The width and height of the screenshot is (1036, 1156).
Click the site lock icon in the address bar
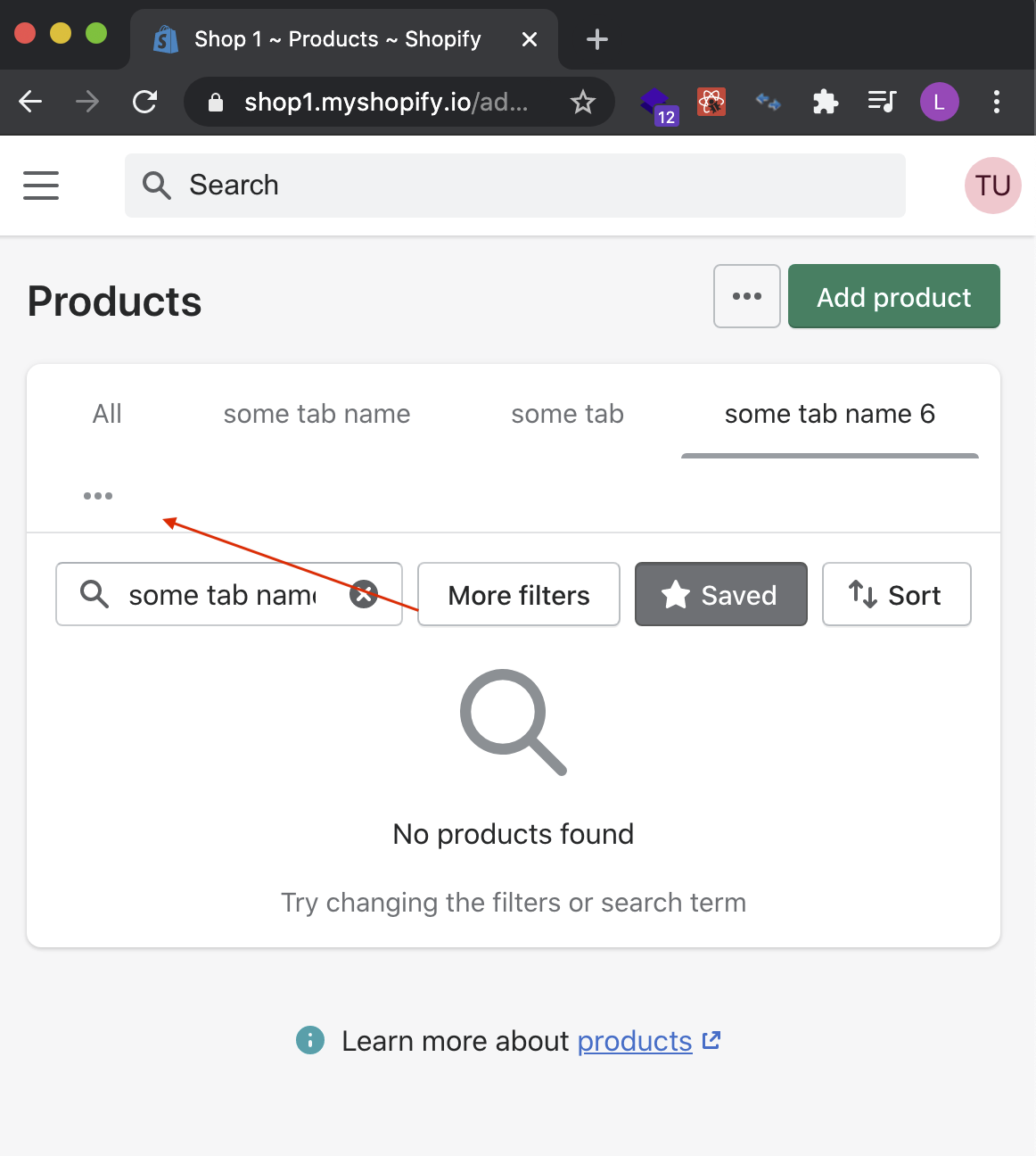click(215, 103)
